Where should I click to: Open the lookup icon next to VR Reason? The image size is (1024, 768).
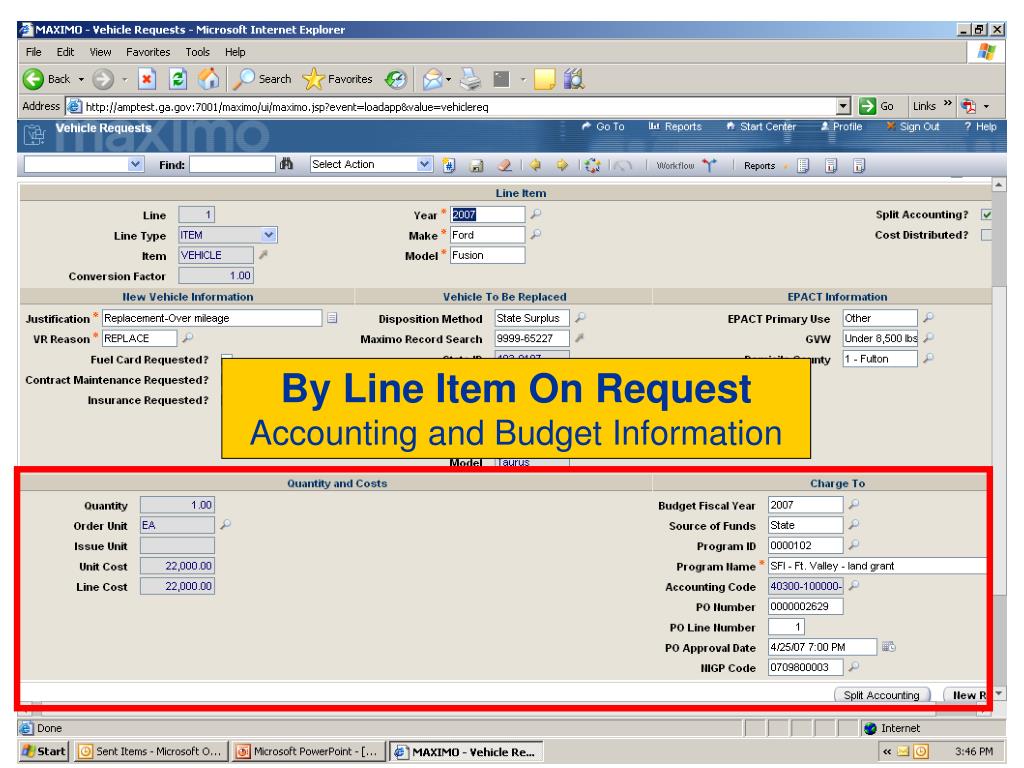[x=187, y=338]
